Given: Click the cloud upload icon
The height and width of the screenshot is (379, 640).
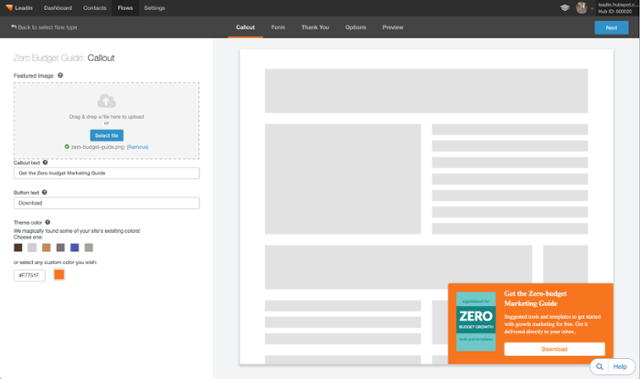Looking at the screenshot, I should click(x=107, y=101).
